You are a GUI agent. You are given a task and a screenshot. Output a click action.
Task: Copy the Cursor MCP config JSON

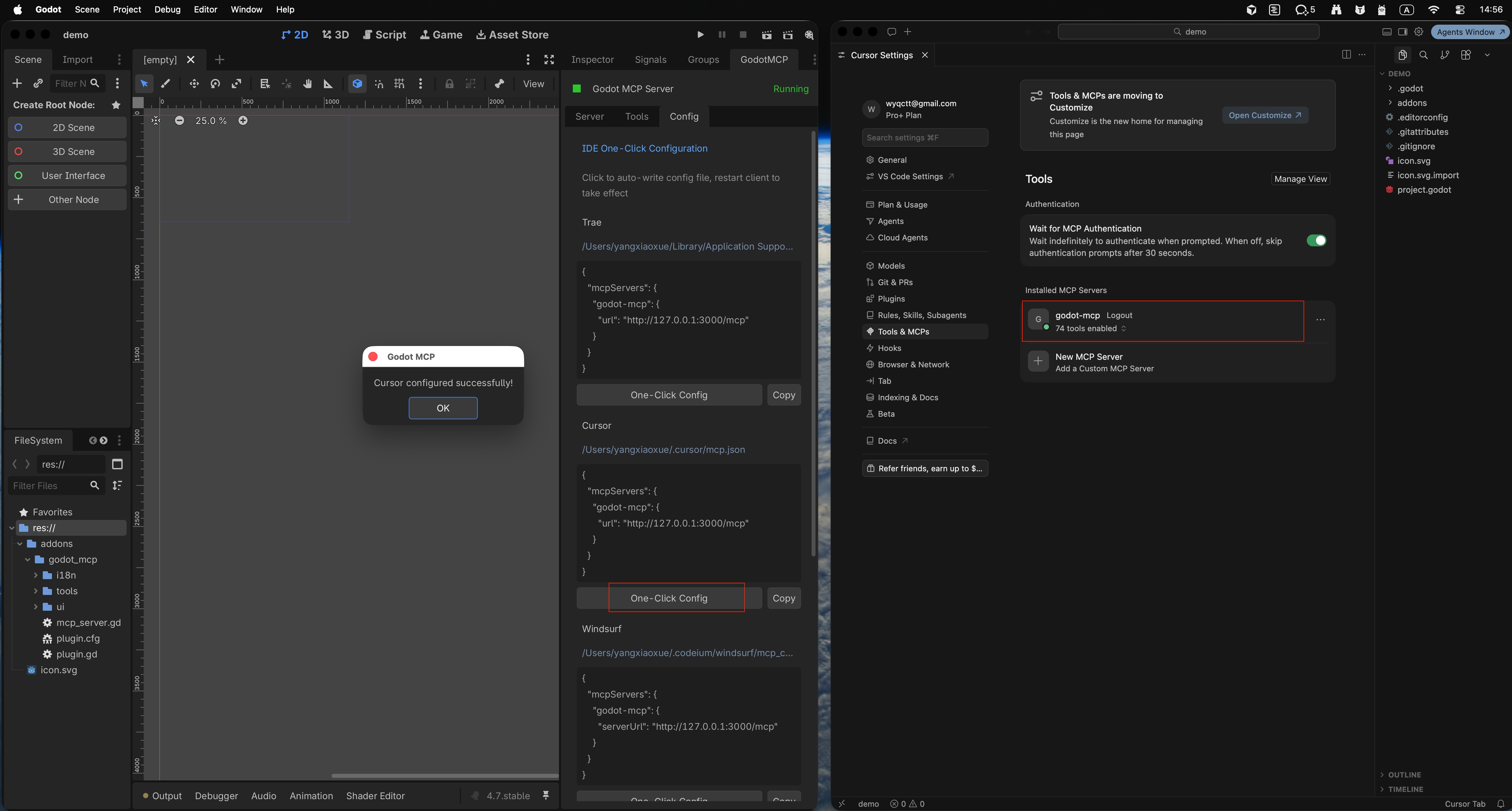(784, 598)
